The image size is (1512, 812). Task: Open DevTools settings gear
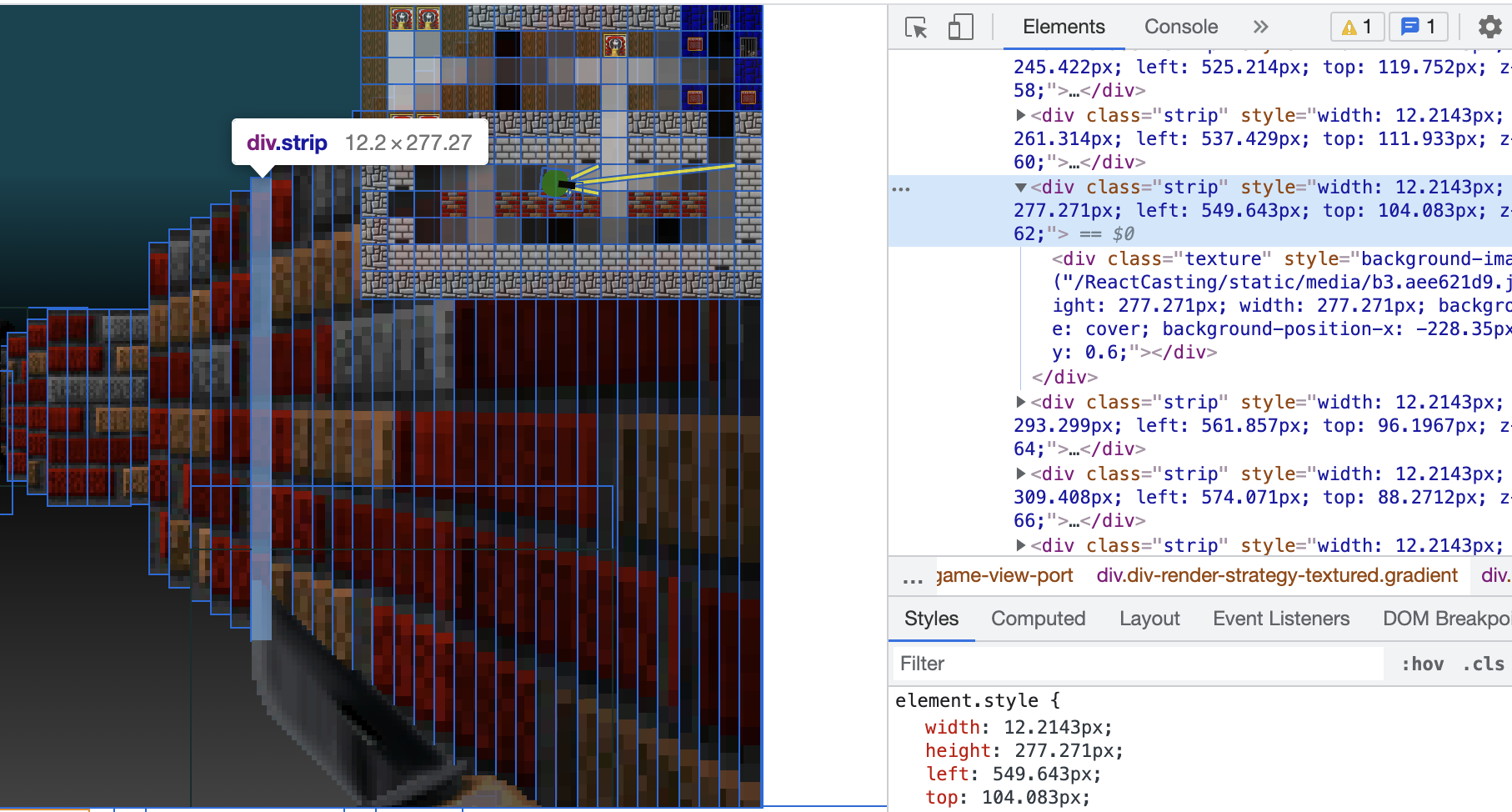[x=1489, y=27]
